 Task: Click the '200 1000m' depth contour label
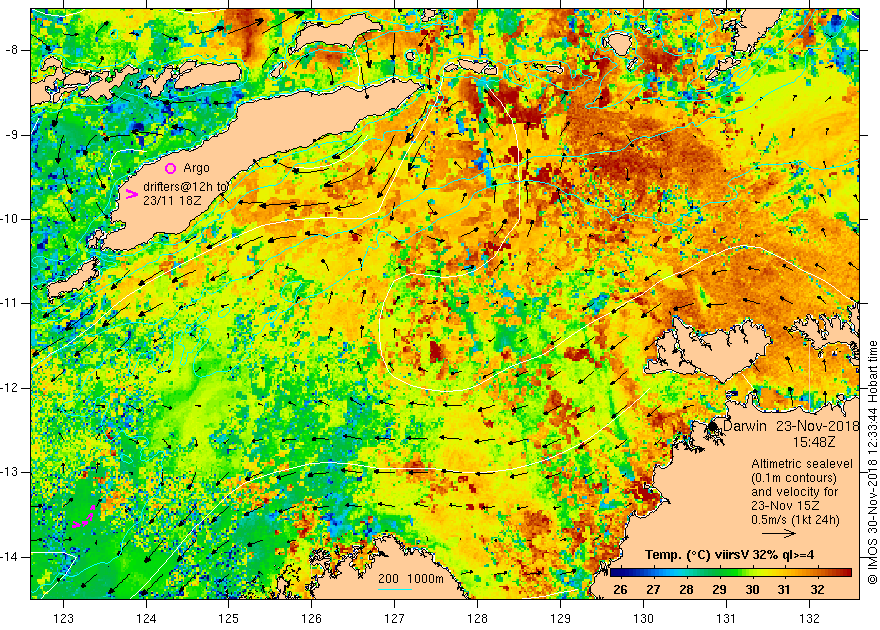pos(411,579)
